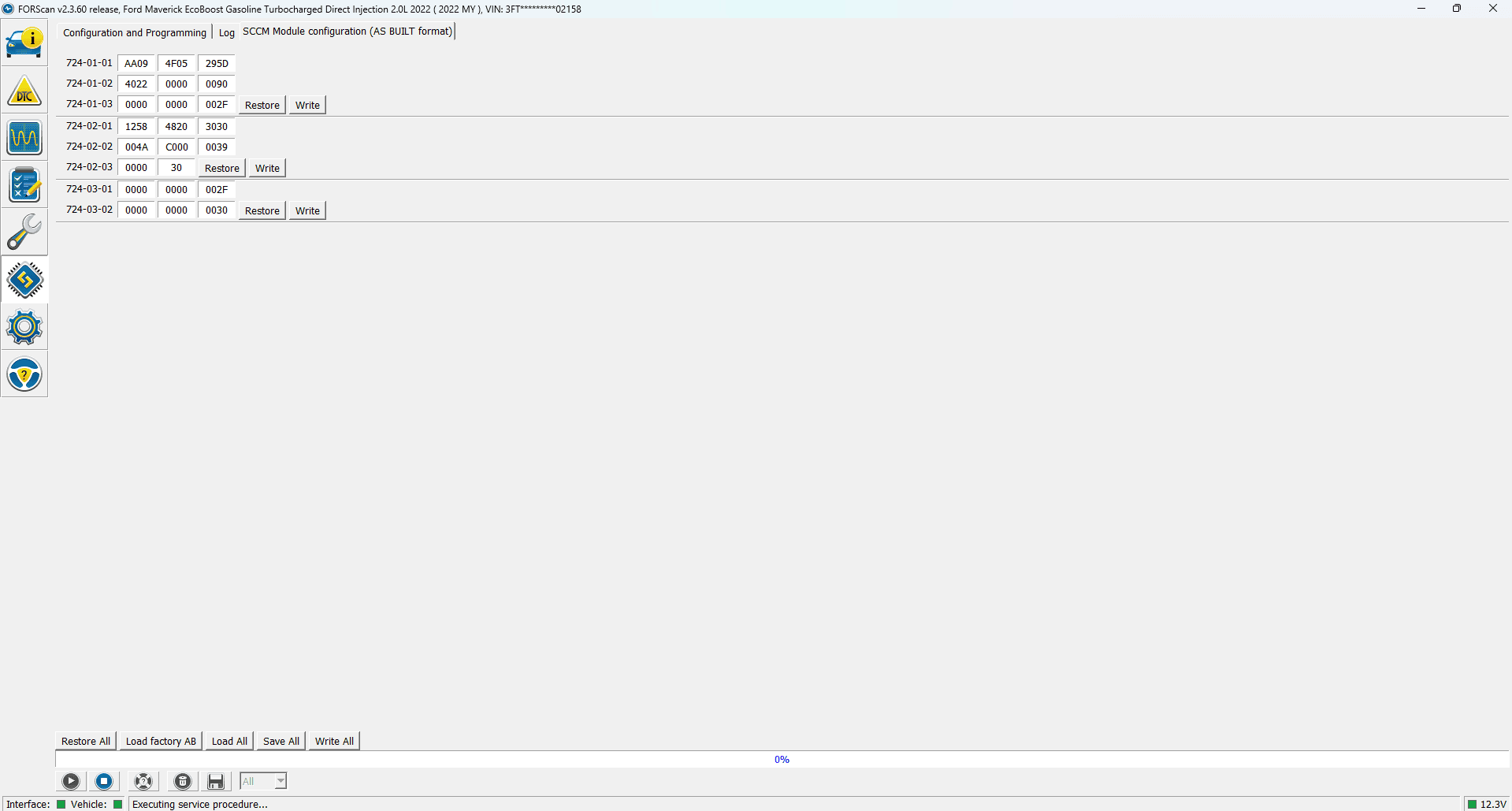Select SCCM Module configuration tab

pyautogui.click(x=347, y=32)
